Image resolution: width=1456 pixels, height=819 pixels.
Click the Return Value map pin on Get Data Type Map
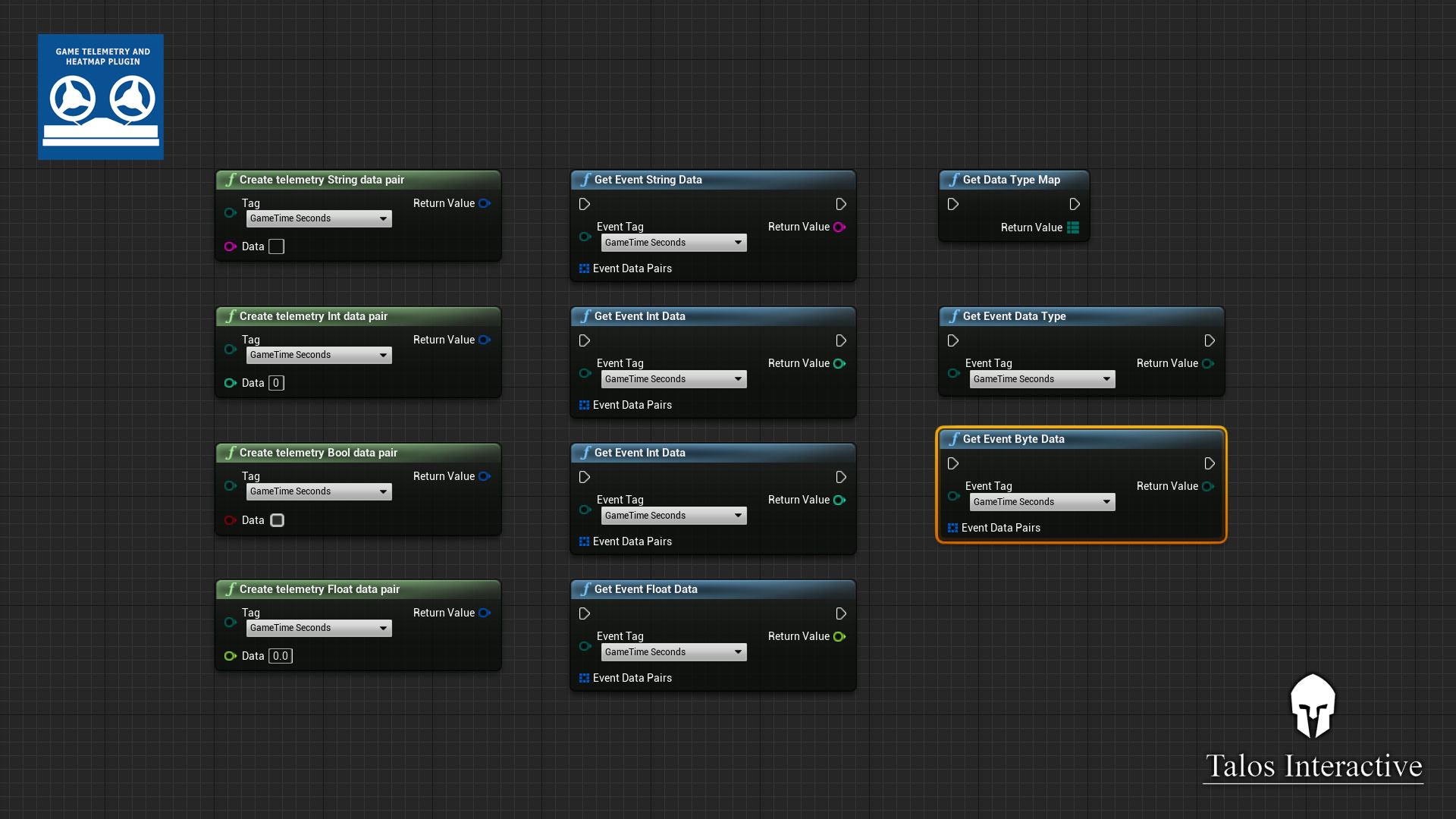(x=1073, y=227)
